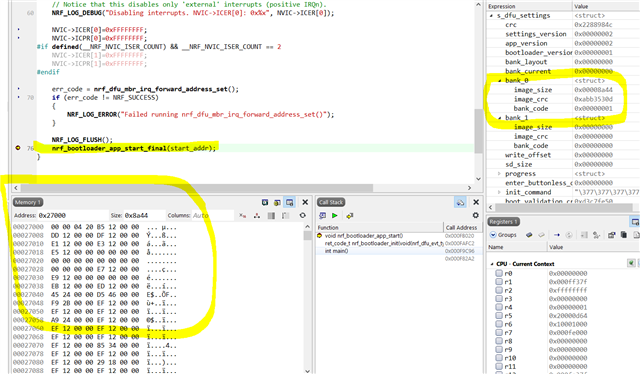This screenshot has height=374, width=640.
Task: Expand the init_command entry
Action: 499,192
